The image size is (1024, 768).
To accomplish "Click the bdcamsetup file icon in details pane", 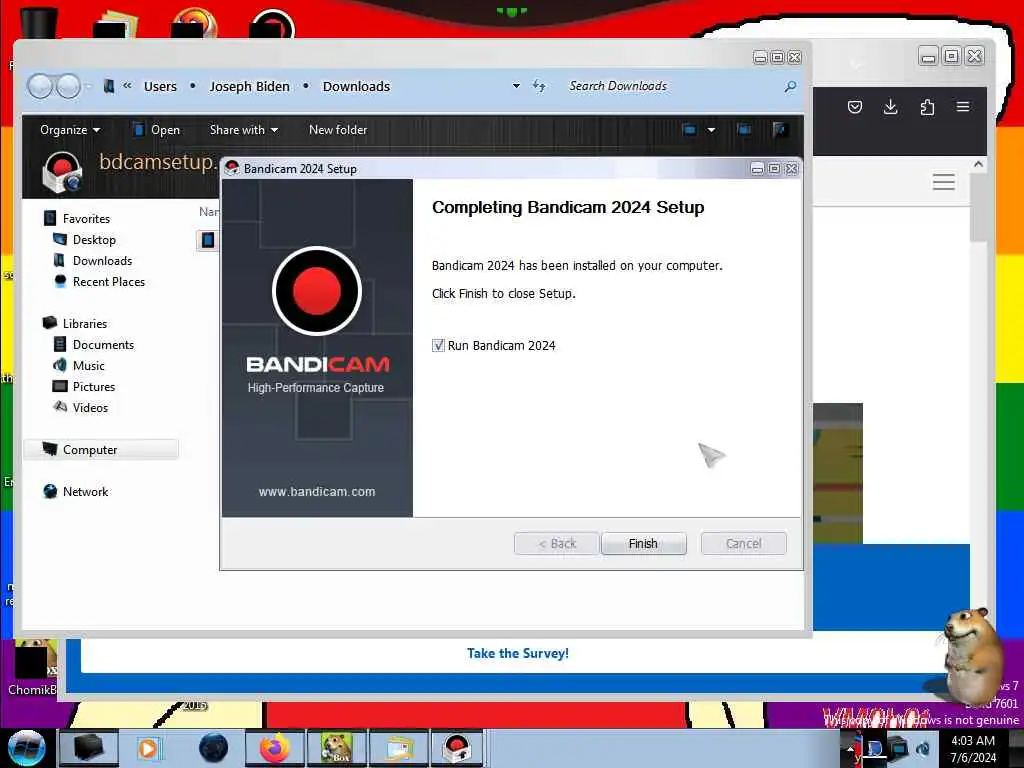I will pos(63,173).
